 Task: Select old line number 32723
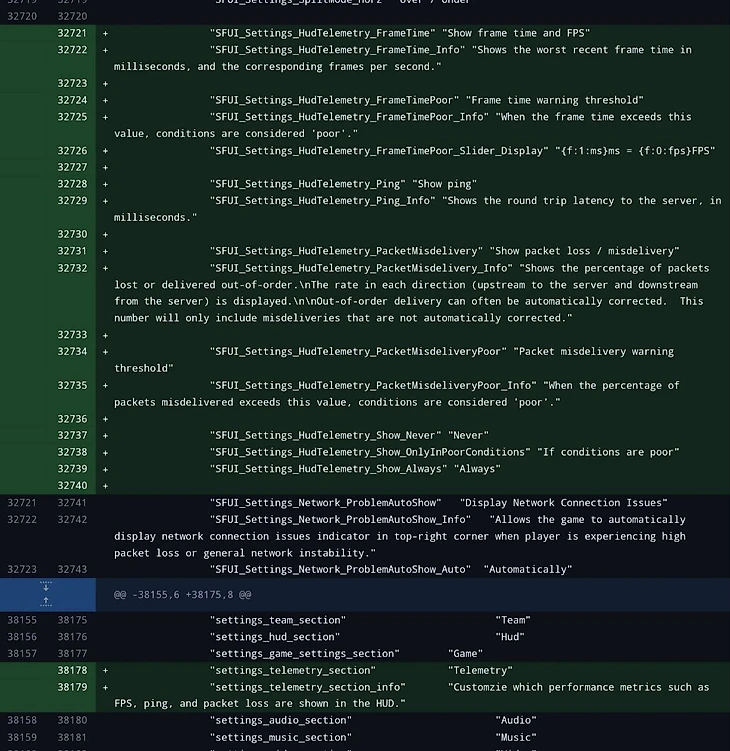coord(22,569)
